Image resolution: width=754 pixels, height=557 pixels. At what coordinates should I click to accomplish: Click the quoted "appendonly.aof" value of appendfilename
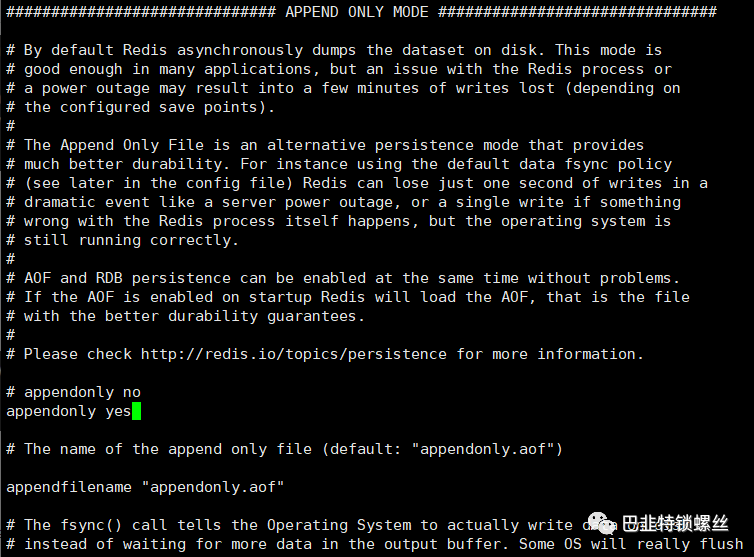coord(214,487)
